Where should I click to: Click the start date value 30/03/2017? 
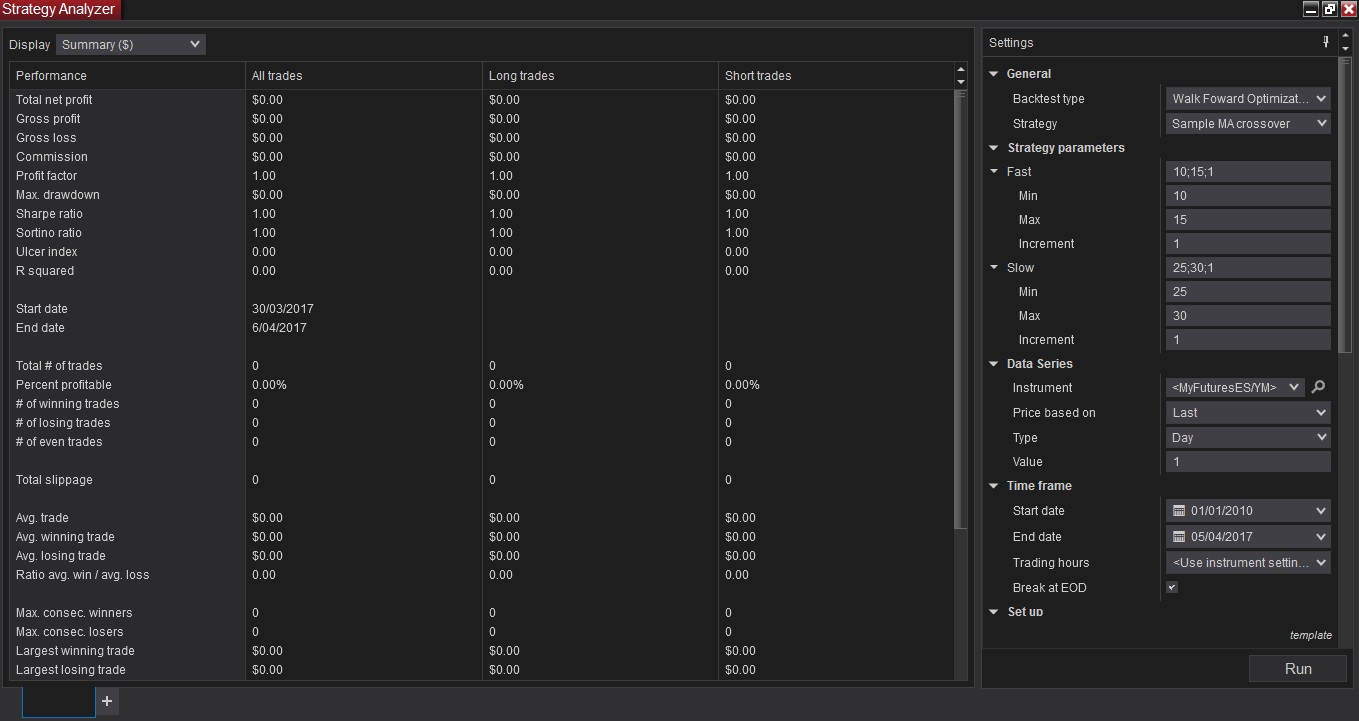click(283, 309)
